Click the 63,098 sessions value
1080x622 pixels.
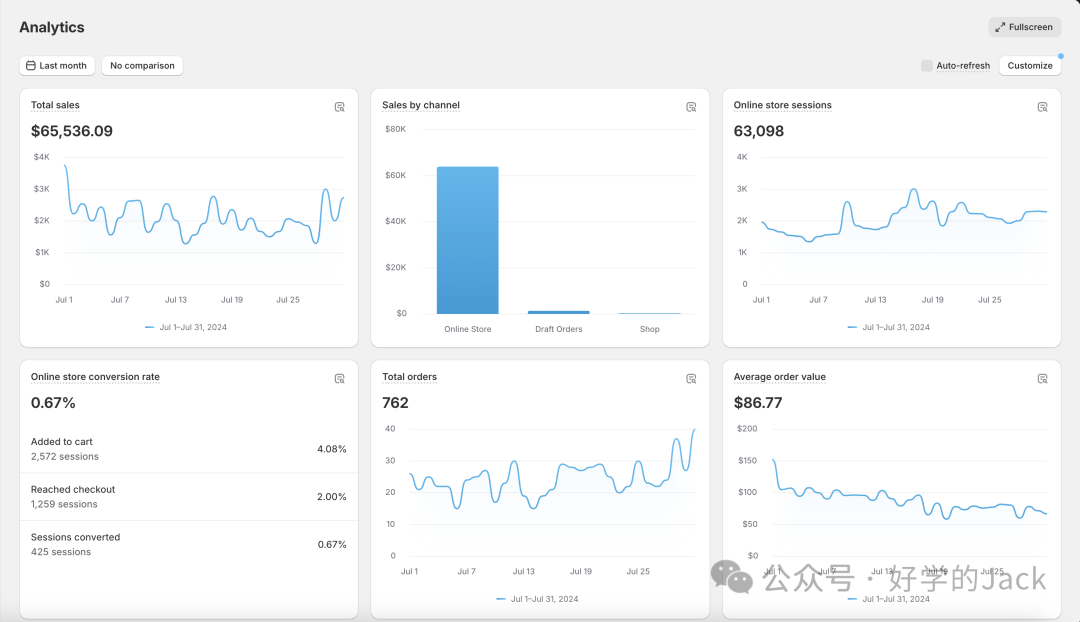coord(758,131)
